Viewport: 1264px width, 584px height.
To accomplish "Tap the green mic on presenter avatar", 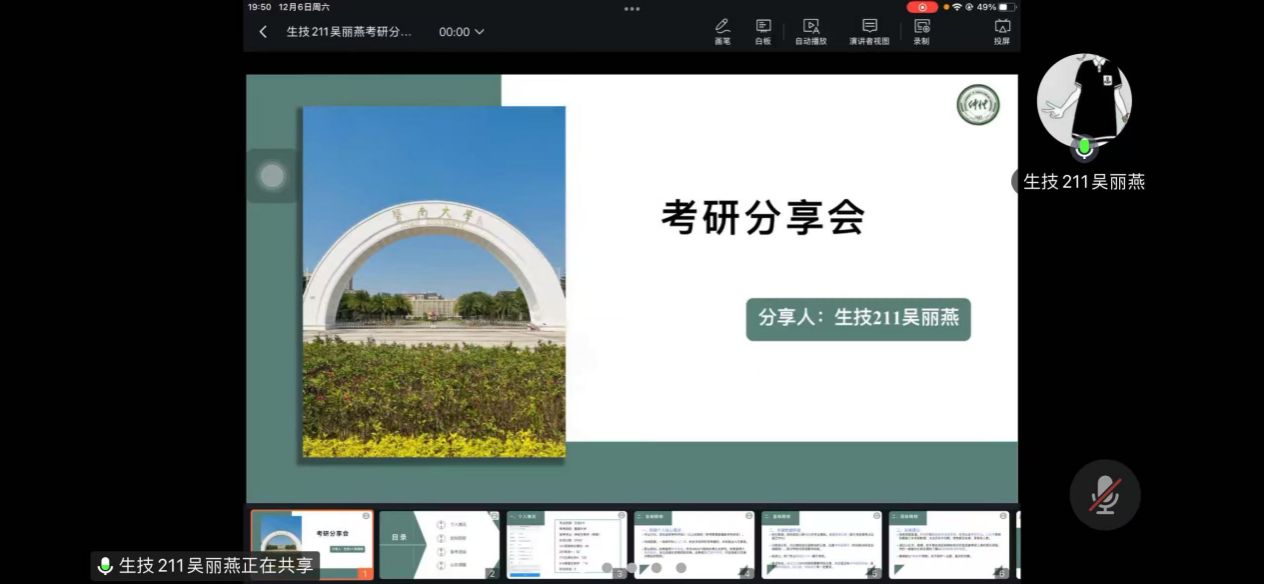I will [x=1084, y=149].
